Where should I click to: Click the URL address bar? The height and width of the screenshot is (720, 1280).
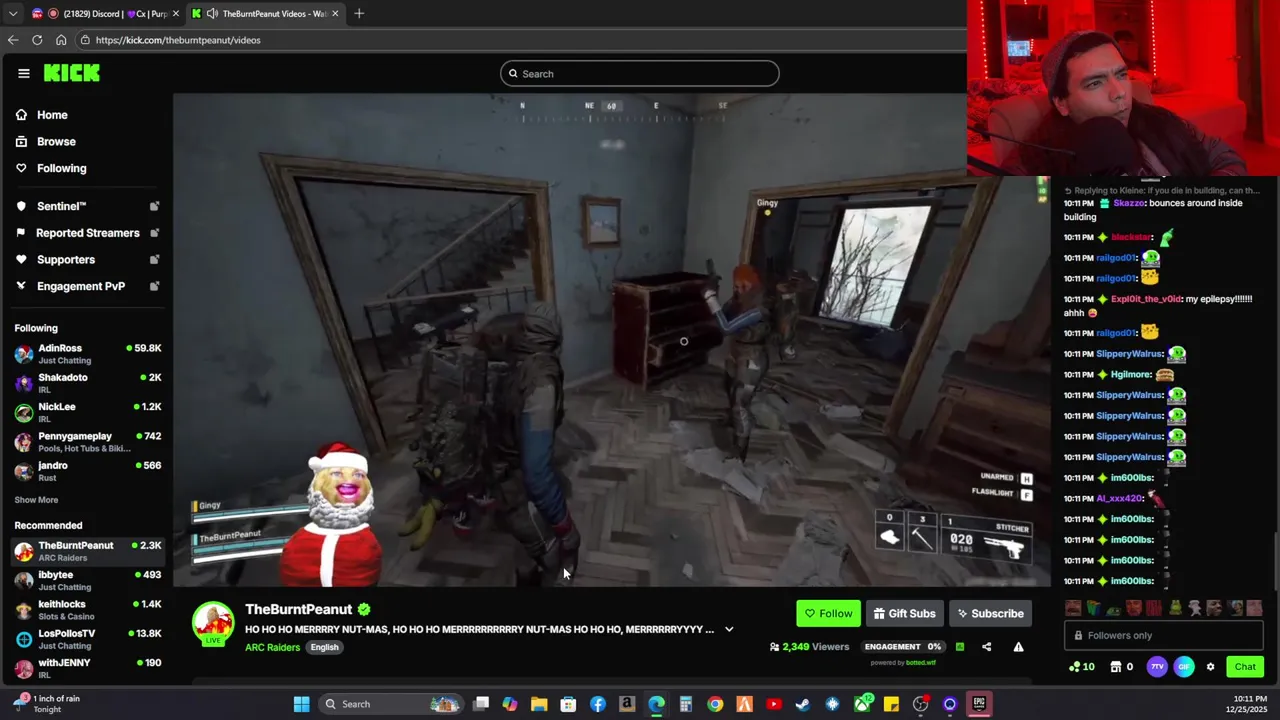[520, 40]
